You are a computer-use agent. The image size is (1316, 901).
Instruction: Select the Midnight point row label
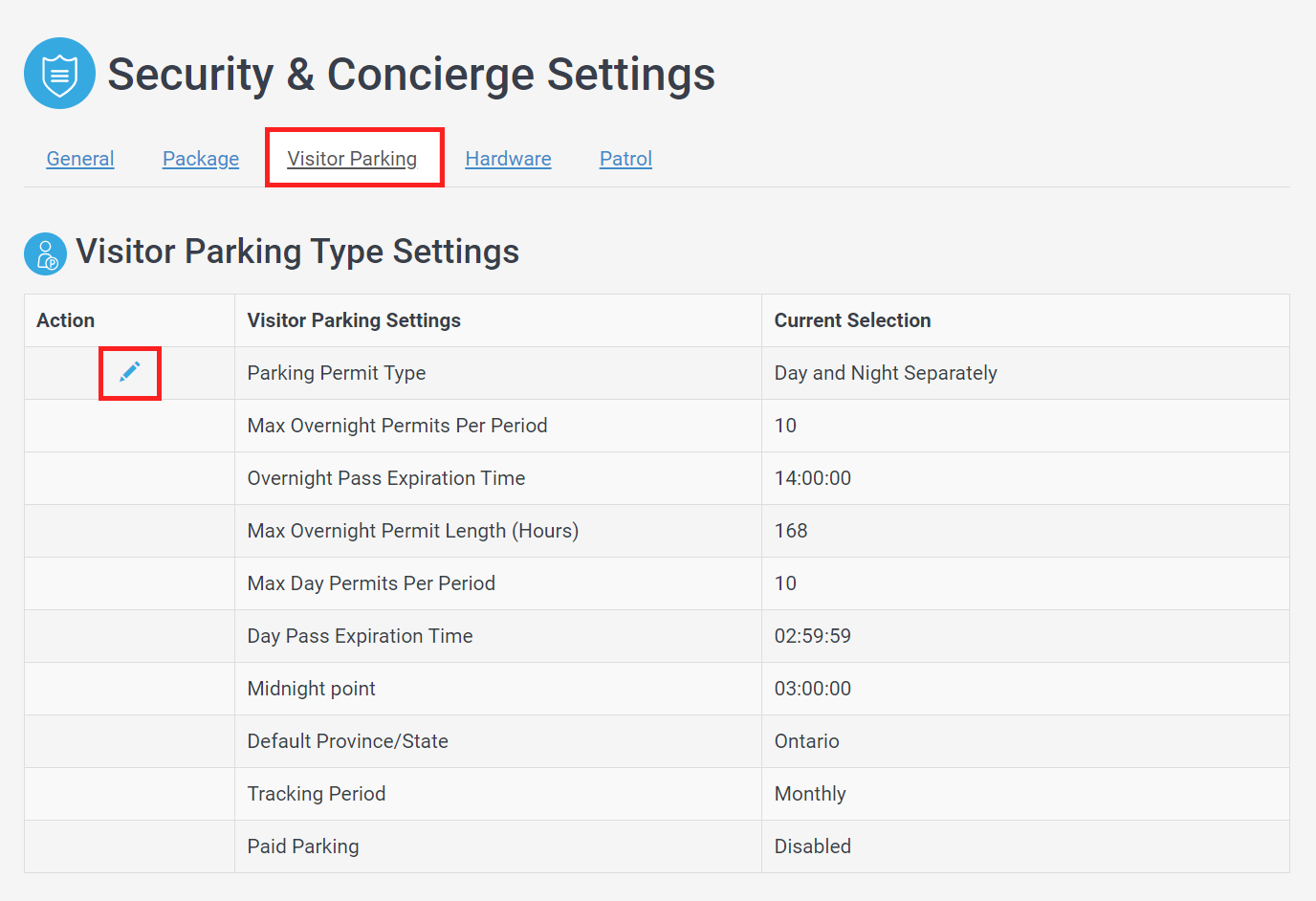[311, 689]
